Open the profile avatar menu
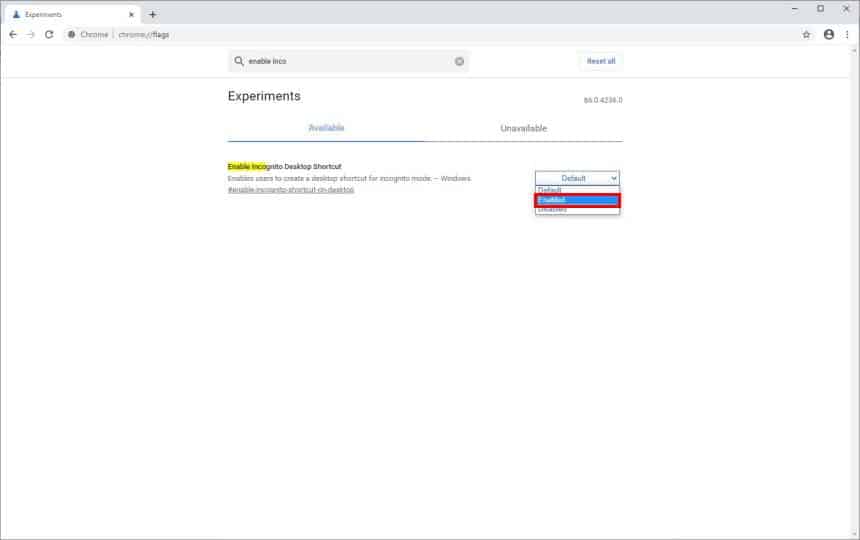Screen dimensions: 860x540 829,35
